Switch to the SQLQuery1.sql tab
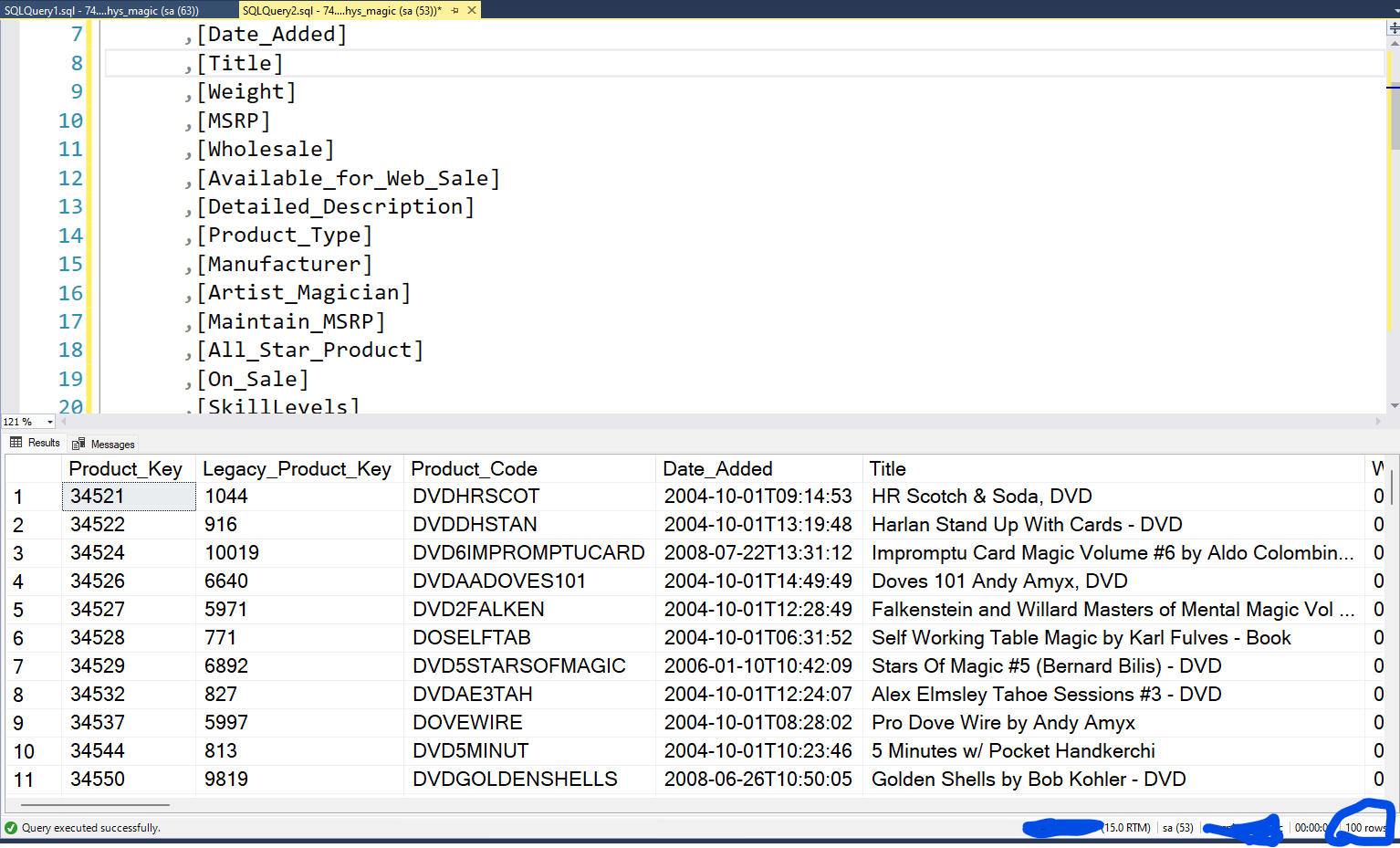This screenshot has width=1400, height=848. pos(101,10)
